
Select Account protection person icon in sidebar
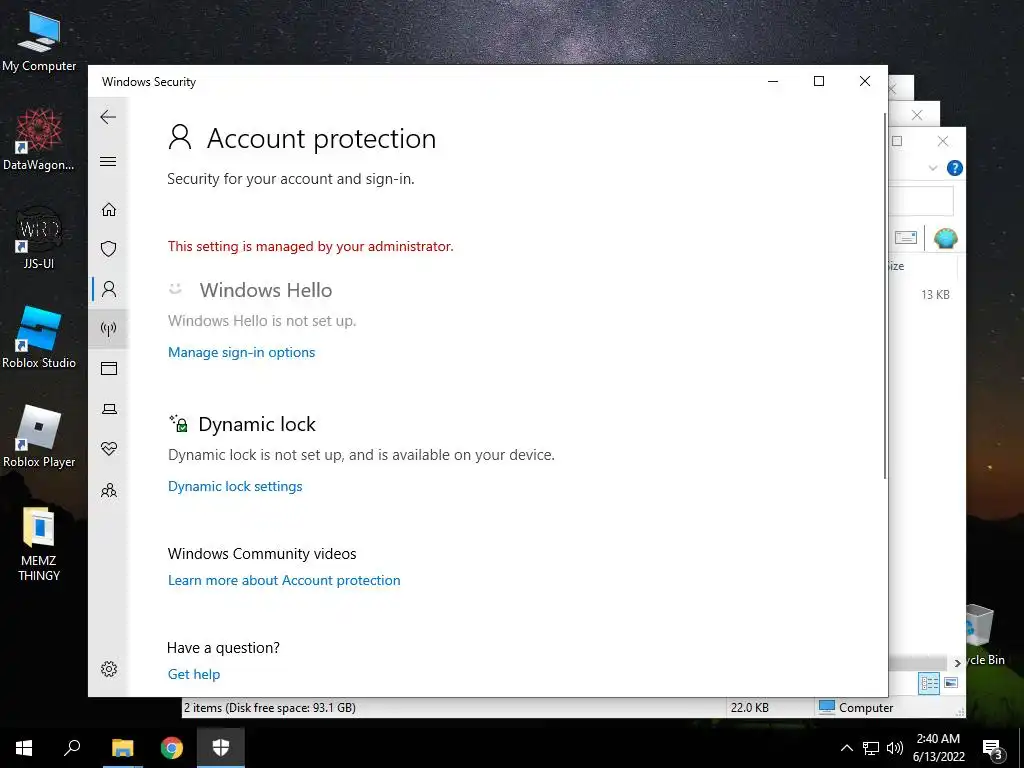108,289
